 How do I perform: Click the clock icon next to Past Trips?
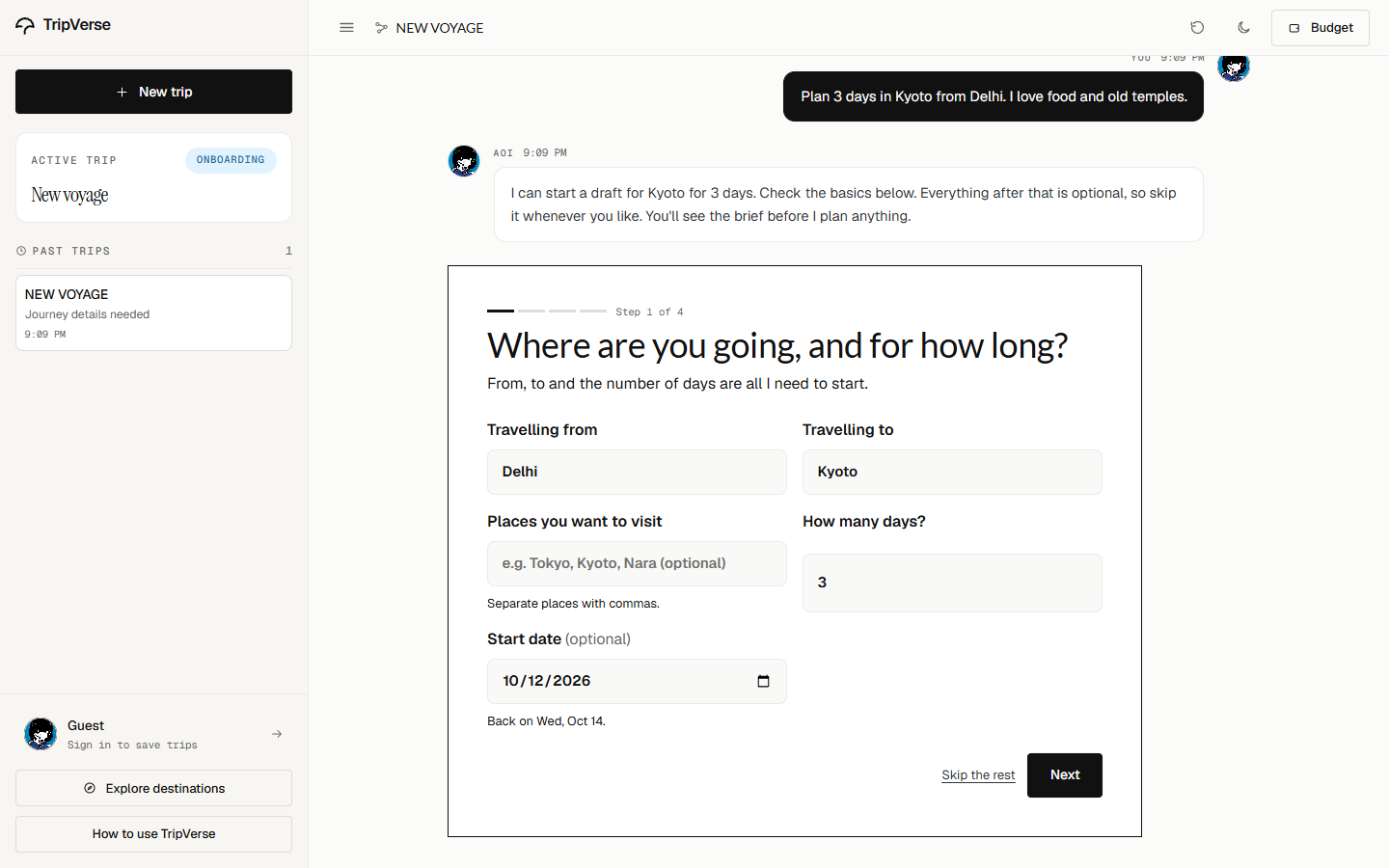[21, 251]
